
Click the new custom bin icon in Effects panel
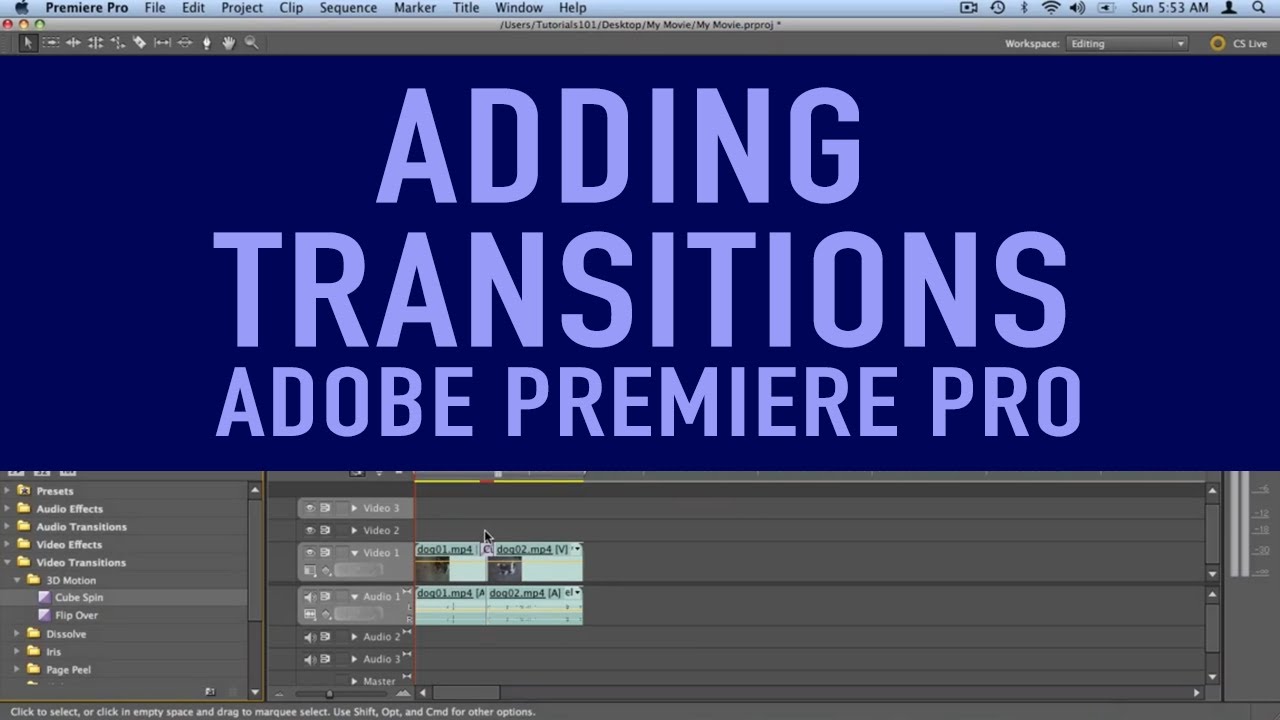[x=210, y=691]
